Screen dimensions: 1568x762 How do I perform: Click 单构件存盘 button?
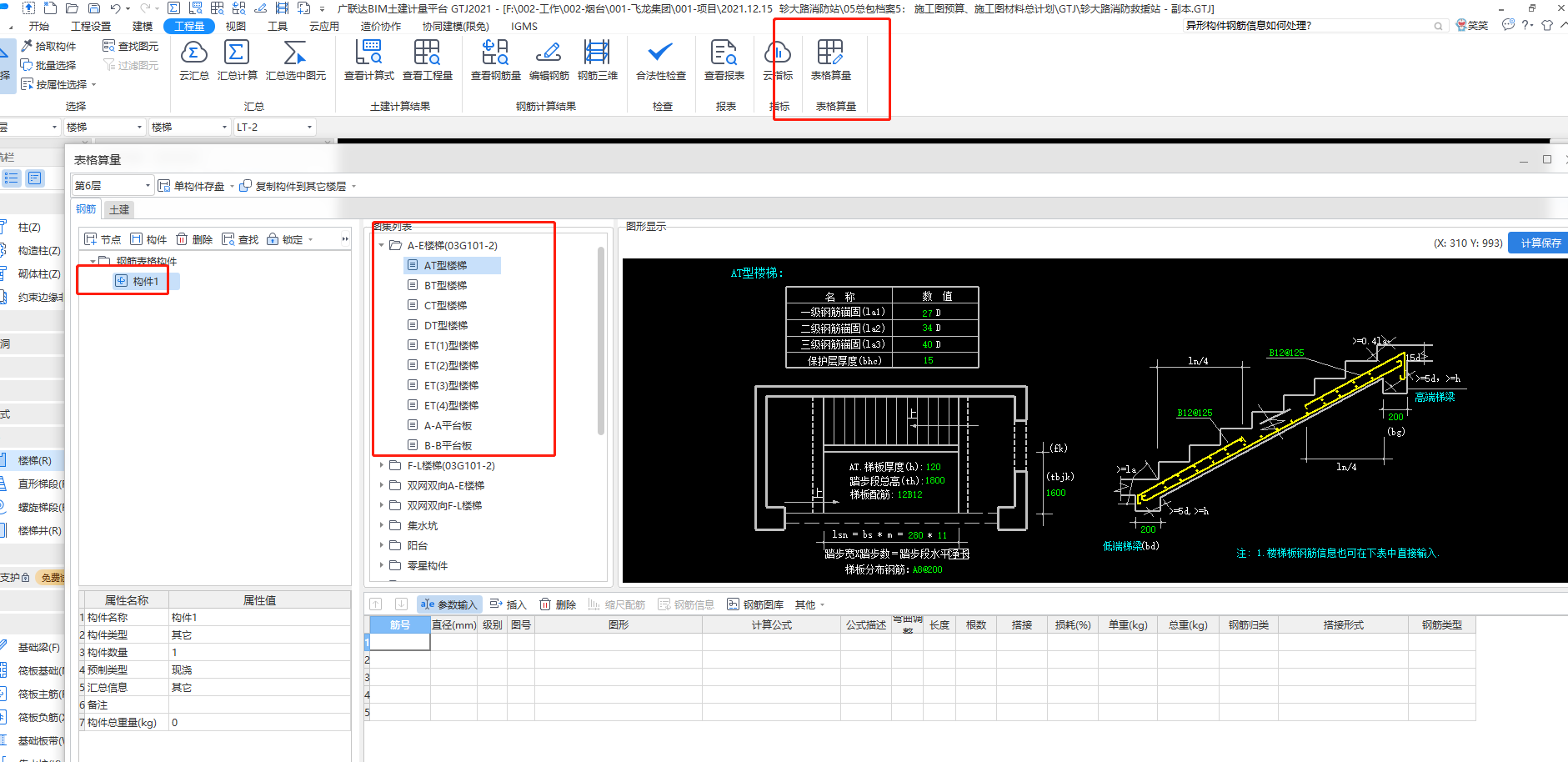(191, 186)
